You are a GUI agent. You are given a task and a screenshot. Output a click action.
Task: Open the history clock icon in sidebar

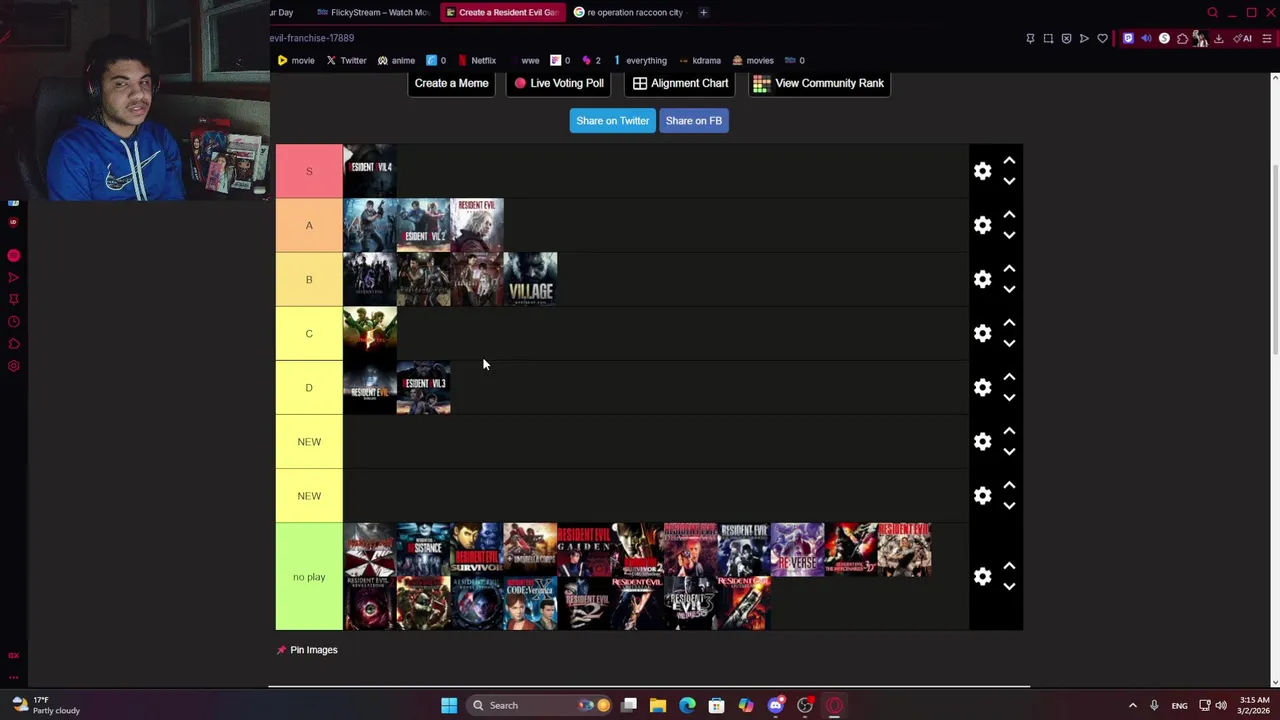pos(13,321)
